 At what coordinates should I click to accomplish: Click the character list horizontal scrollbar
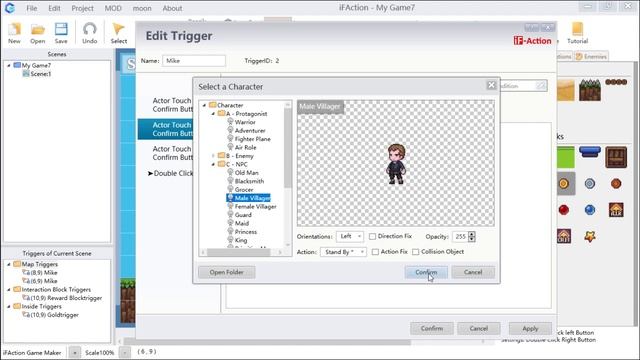coord(238,253)
